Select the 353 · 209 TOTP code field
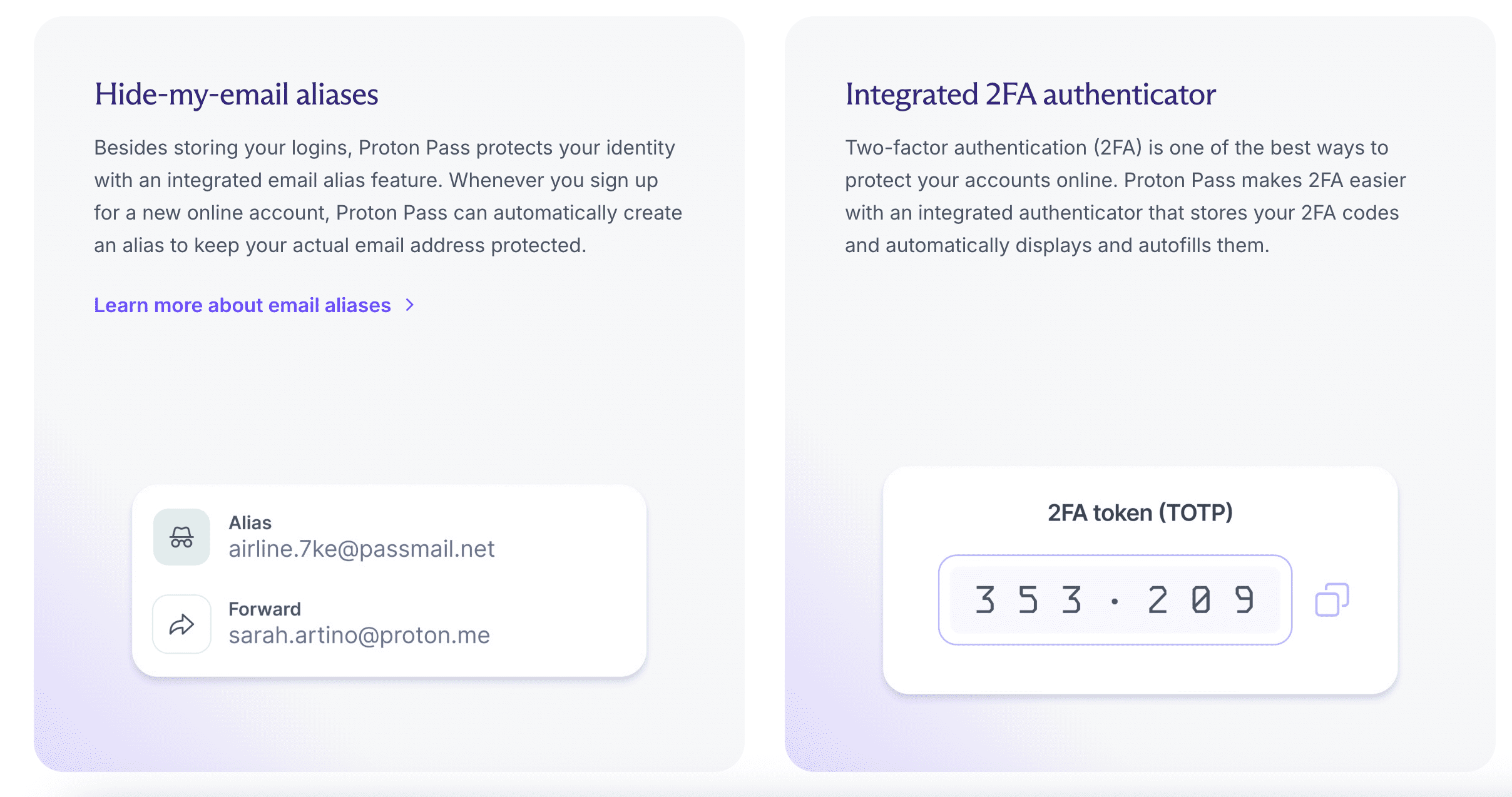This screenshot has height=797, width=1512. pyautogui.click(x=1115, y=600)
